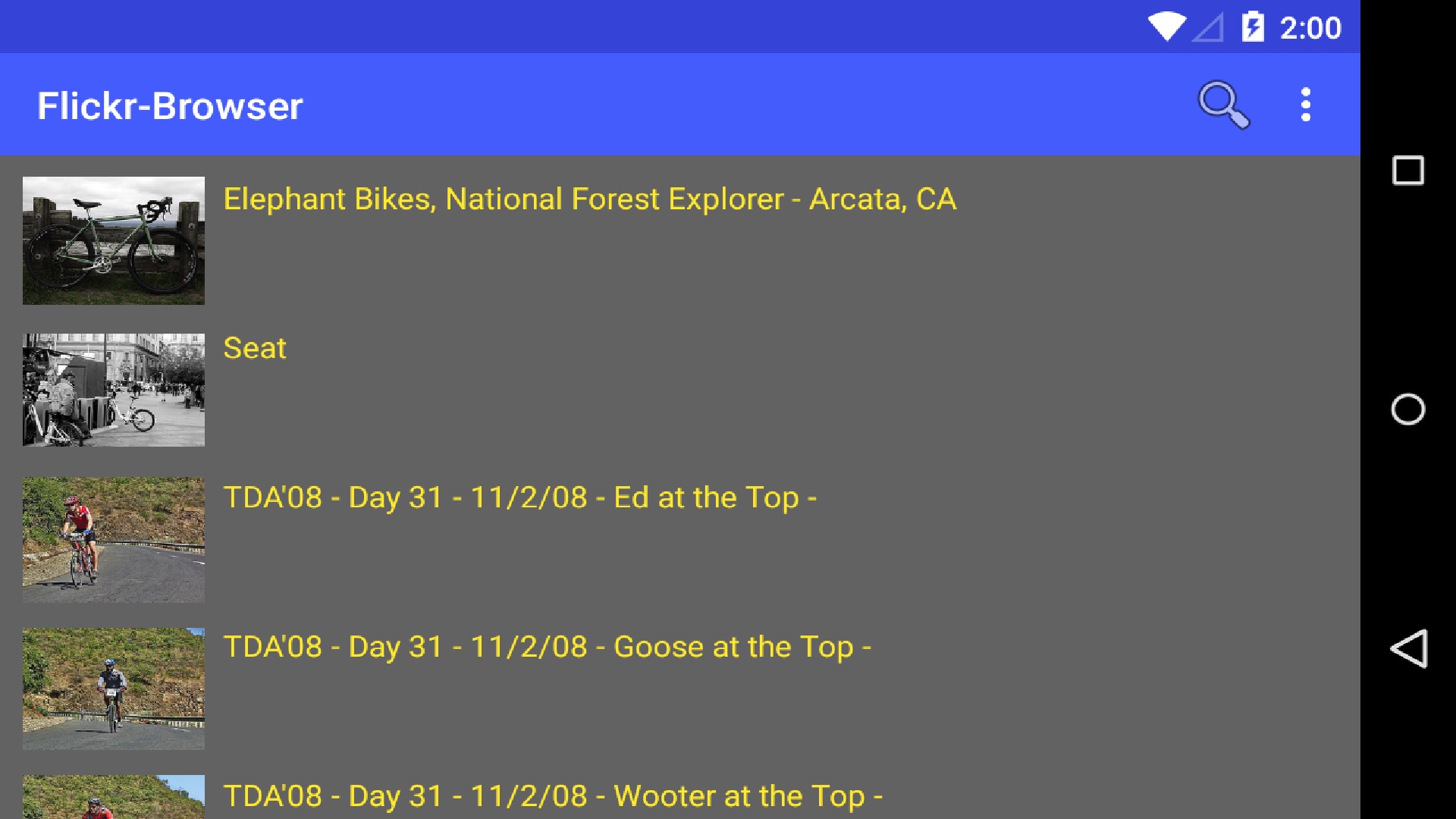Open the Wooter at the Top thumbnail
This screenshot has width=1456, height=819.
114,798
